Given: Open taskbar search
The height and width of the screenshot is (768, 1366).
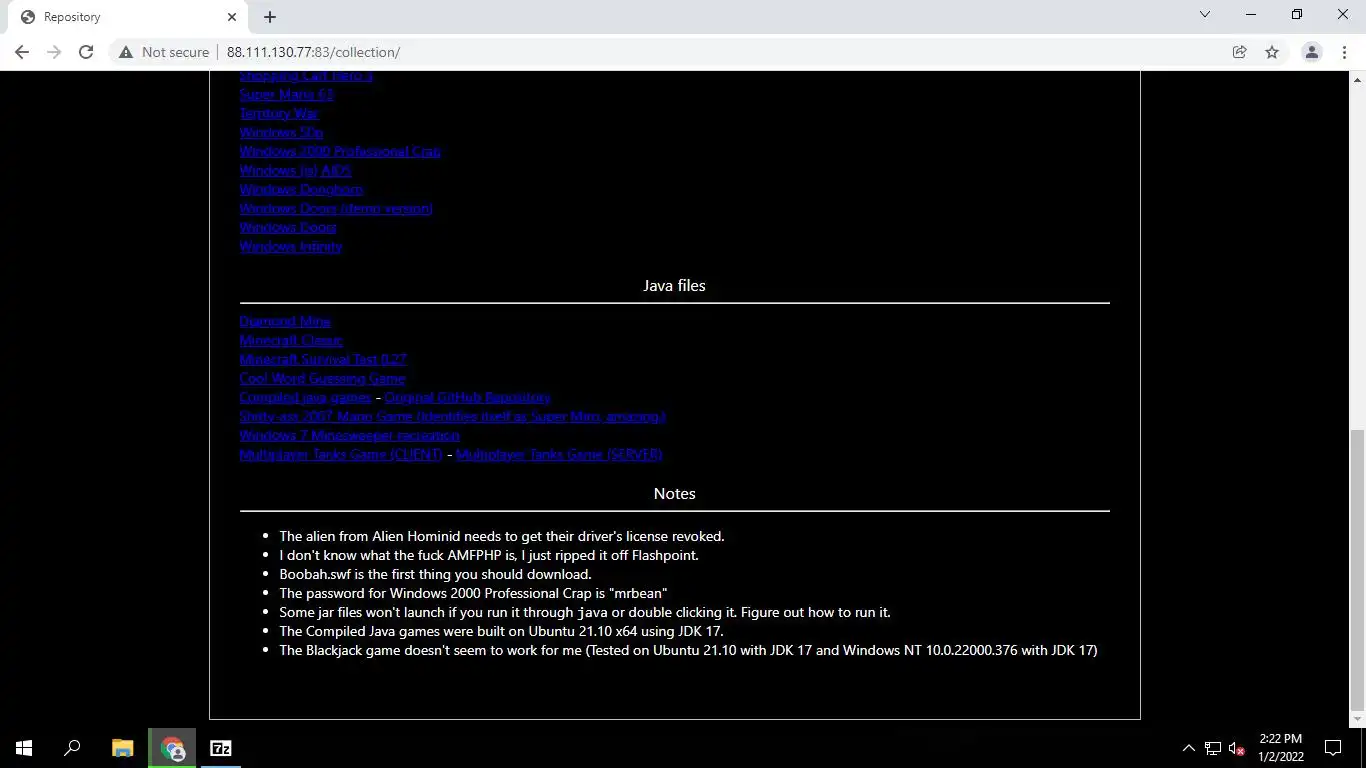Looking at the screenshot, I should pos(72,748).
